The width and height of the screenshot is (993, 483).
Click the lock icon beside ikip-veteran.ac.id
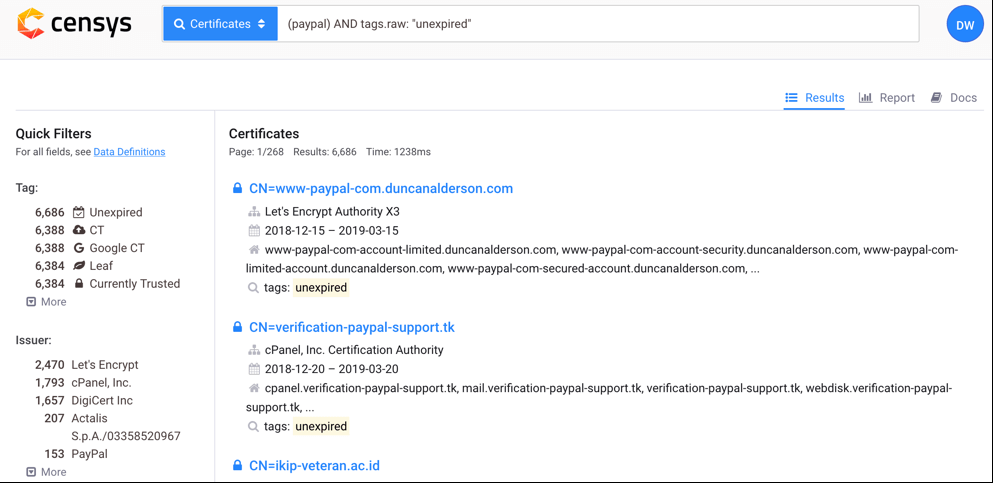pos(237,466)
